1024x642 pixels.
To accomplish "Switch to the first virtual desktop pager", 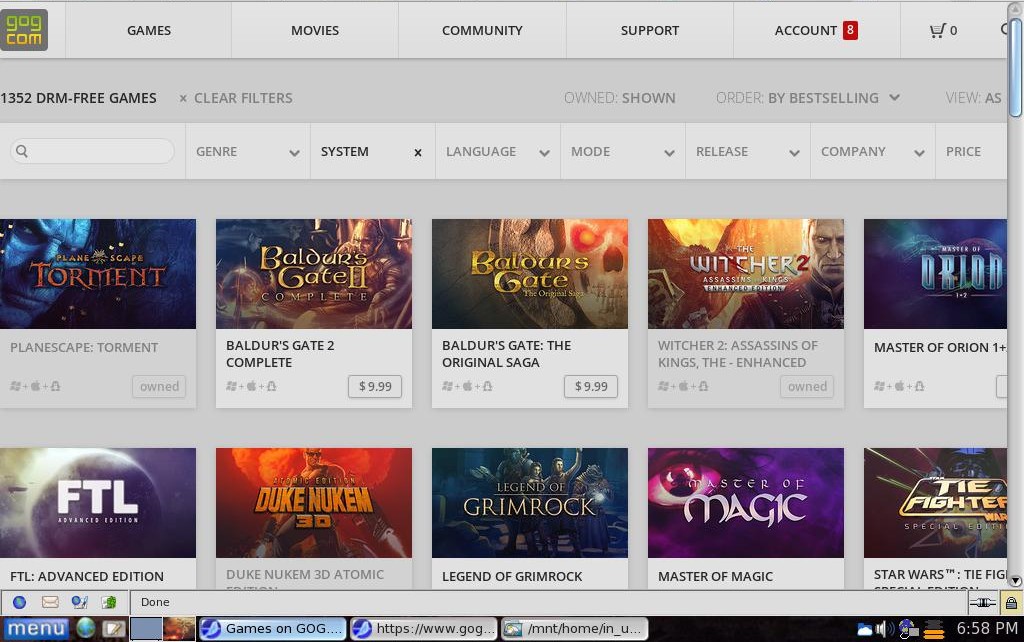I will coord(146,628).
